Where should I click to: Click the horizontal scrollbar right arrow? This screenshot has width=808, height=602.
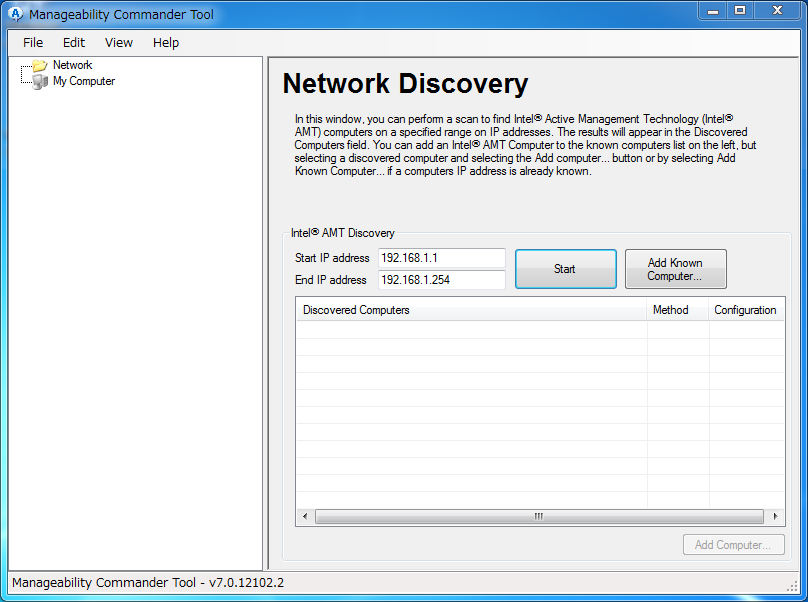775,516
